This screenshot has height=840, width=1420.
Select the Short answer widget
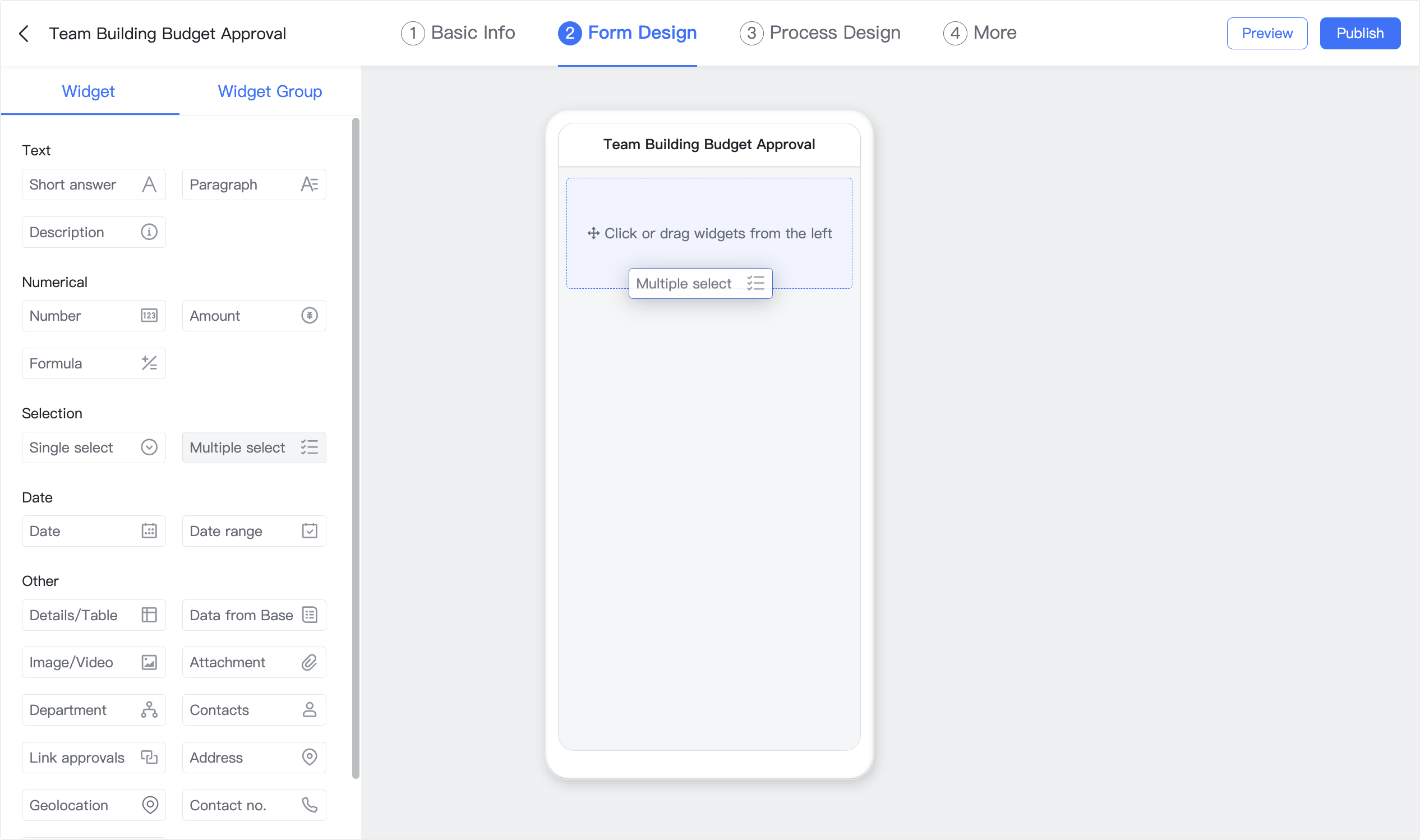click(x=94, y=184)
